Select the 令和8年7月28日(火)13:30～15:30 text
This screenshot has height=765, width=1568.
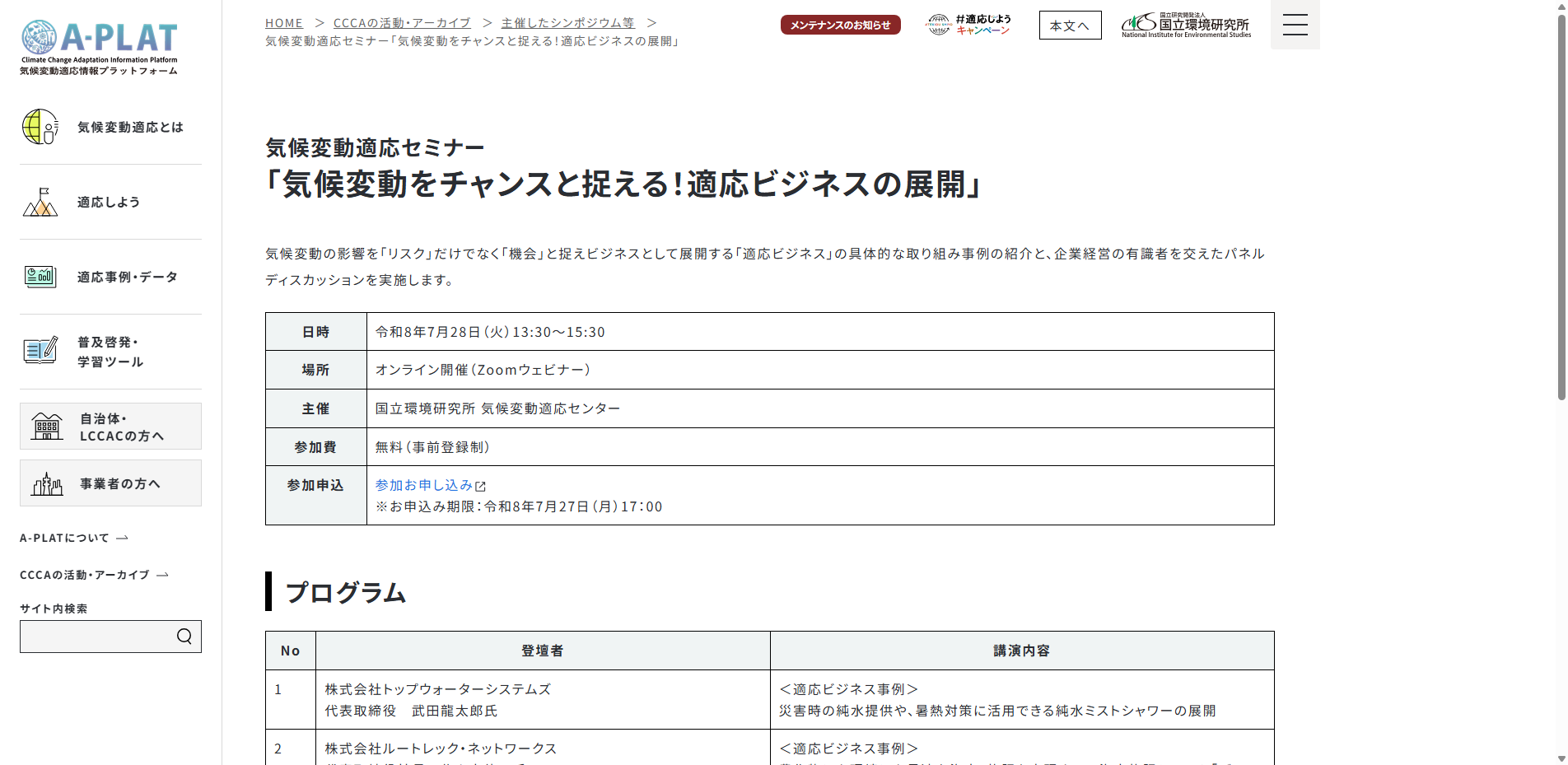pyautogui.click(x=490, y=332)
